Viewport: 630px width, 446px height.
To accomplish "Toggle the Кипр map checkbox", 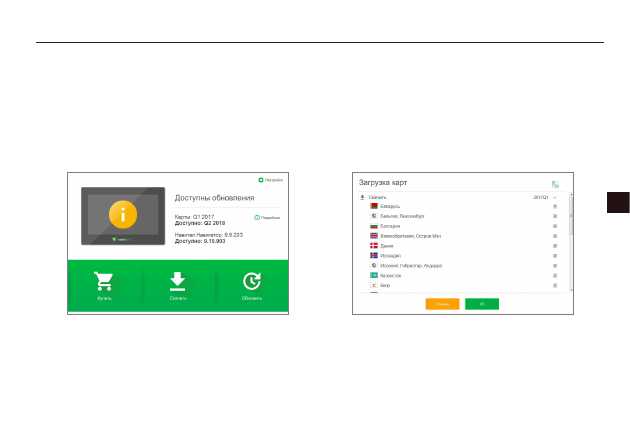I will (x=555, y=285).
